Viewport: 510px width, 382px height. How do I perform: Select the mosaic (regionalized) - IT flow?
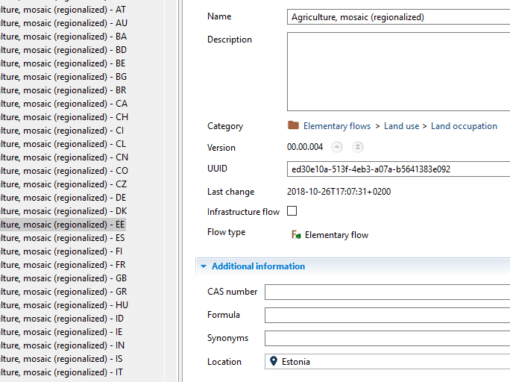(x=62, y=372)
